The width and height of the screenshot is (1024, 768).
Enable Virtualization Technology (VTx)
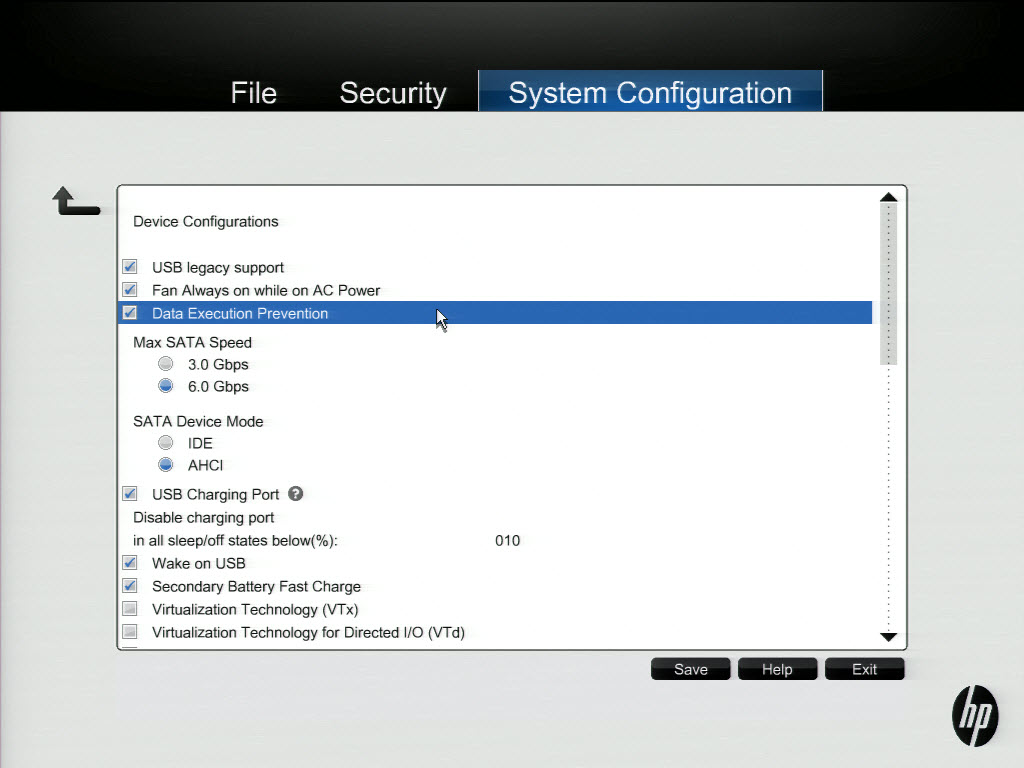pos(130,609)
